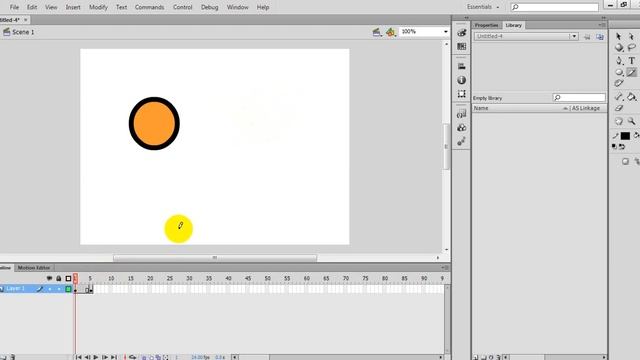Open the Timeline panel options menu
Screen dimensions: 640x360
click(x=444, y=268)
